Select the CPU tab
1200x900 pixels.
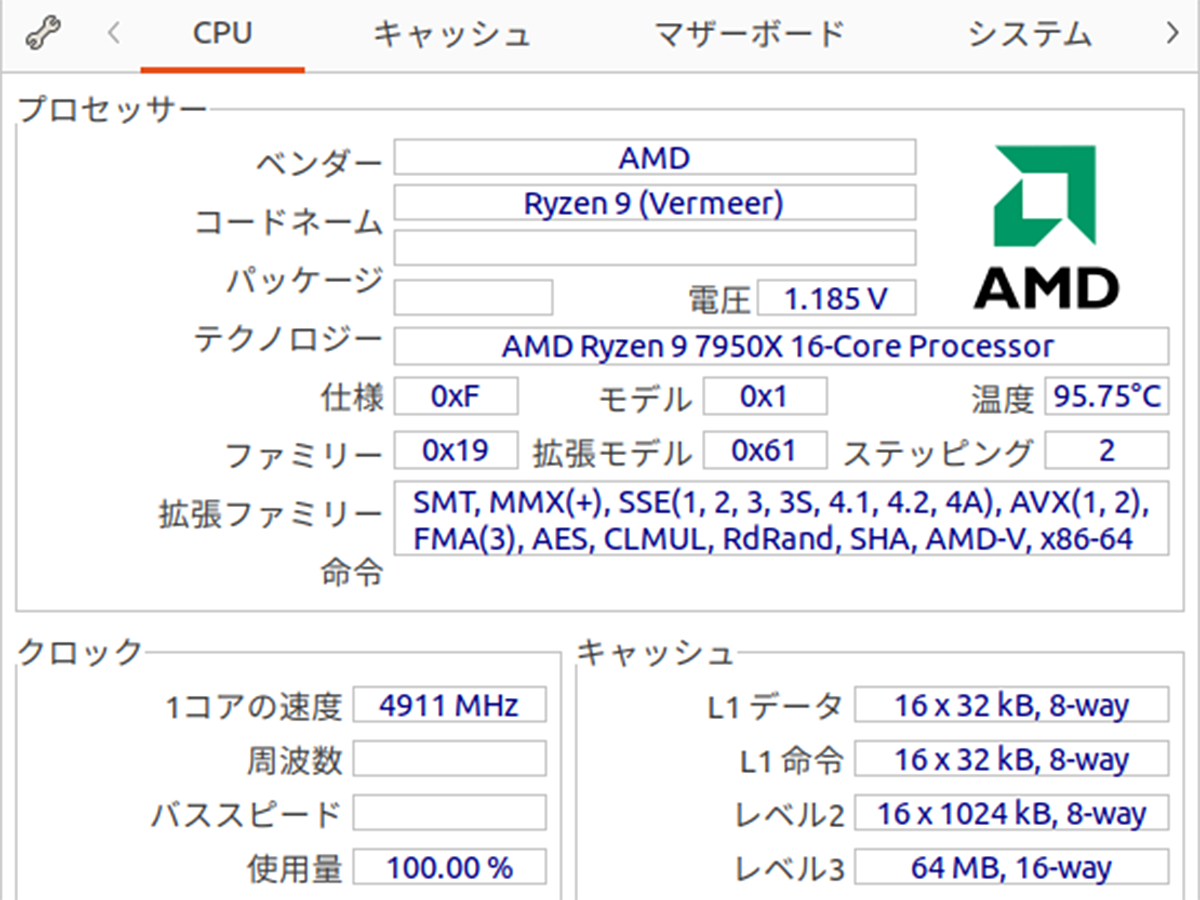222,36
